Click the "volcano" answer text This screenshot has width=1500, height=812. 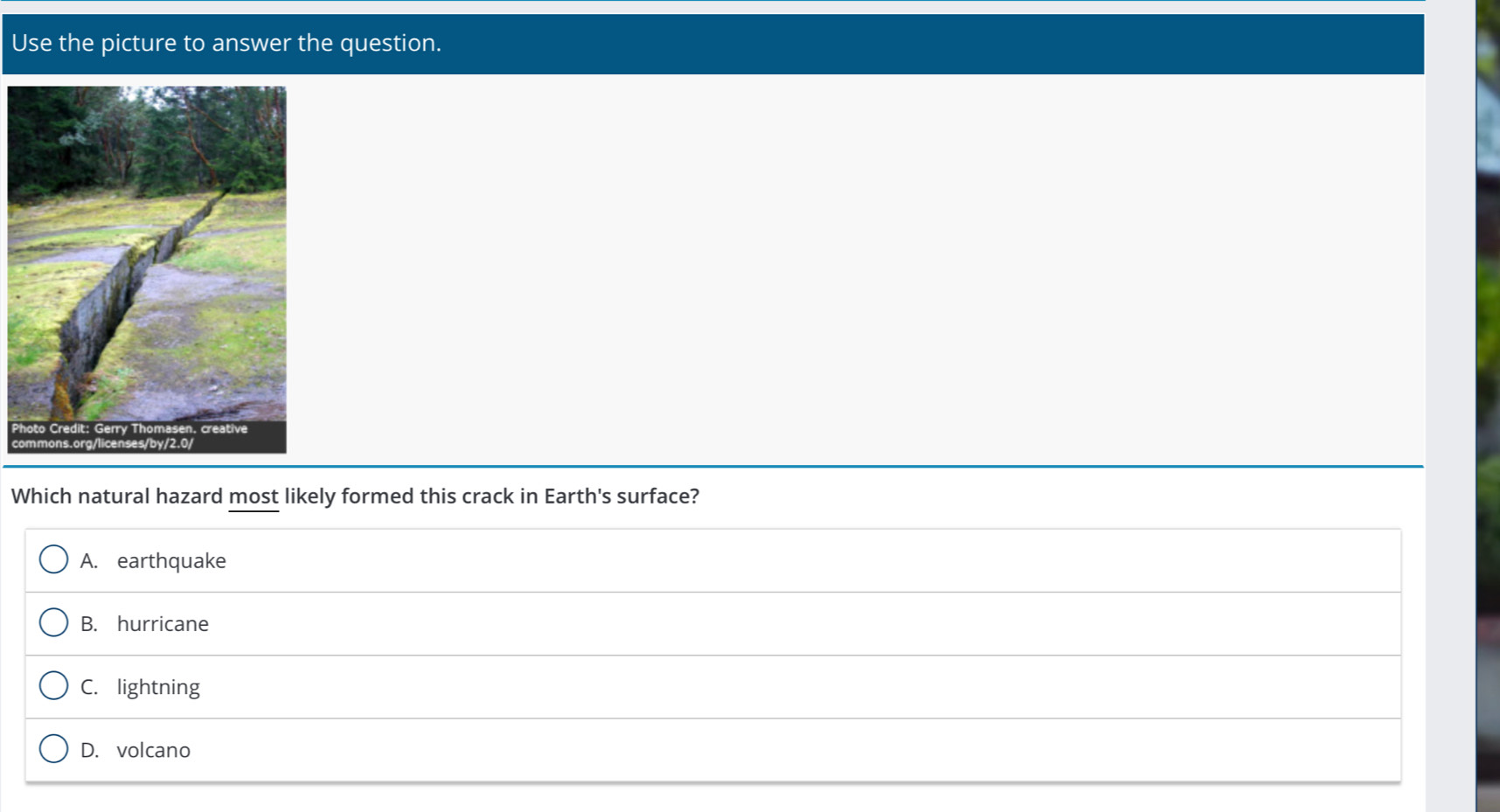pos(154,750)
